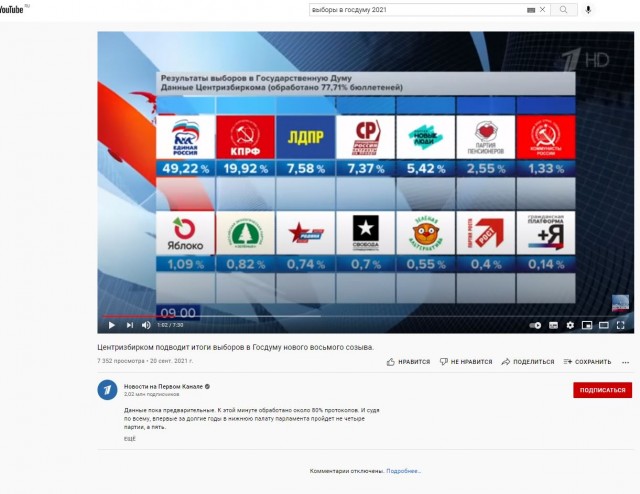Click the 49,22 % result value
The image size is (640, 494).
point(186,168)
